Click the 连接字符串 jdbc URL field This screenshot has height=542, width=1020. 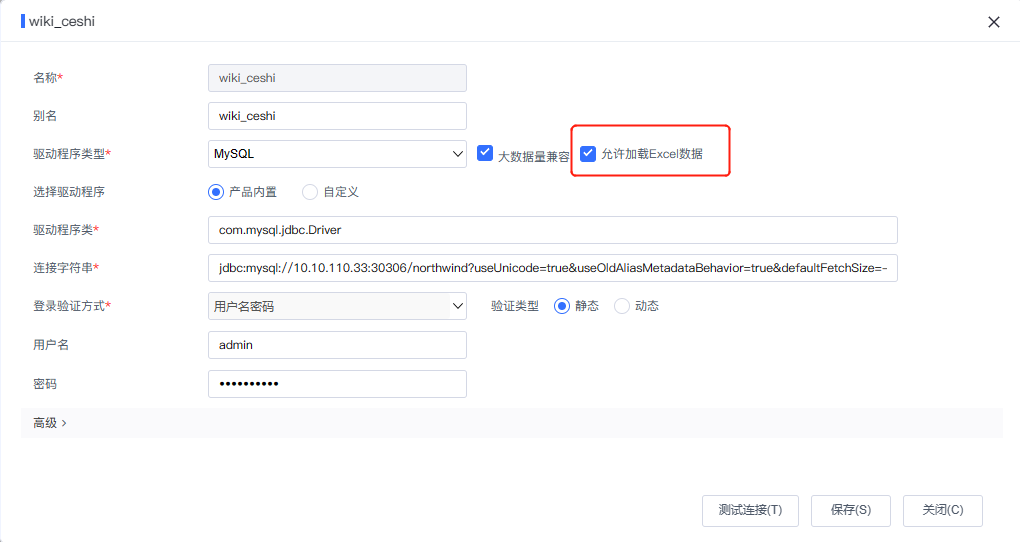pos(552,268)
